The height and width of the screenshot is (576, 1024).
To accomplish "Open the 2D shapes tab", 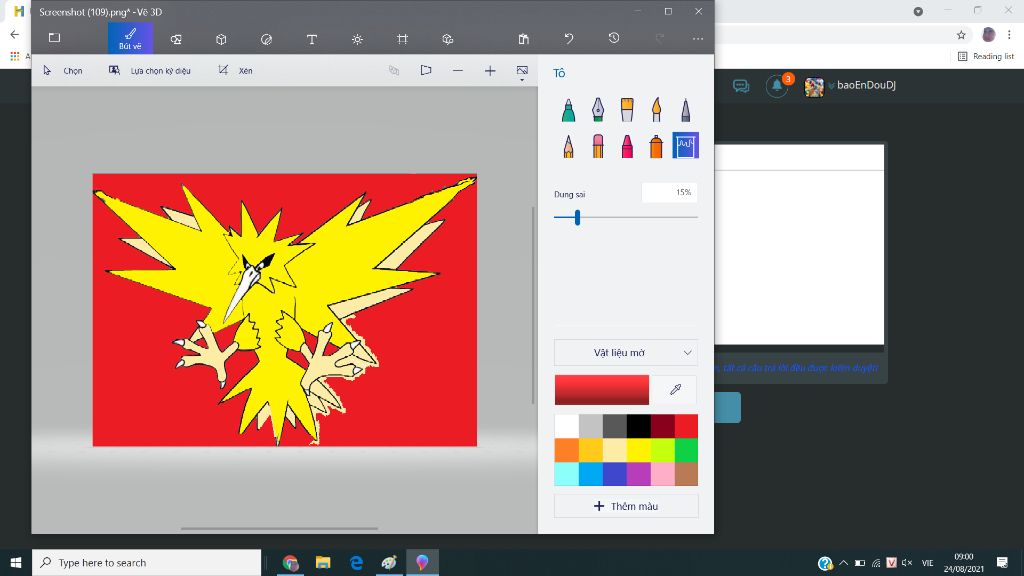I will pyautogui.click(x=176, y=39).
